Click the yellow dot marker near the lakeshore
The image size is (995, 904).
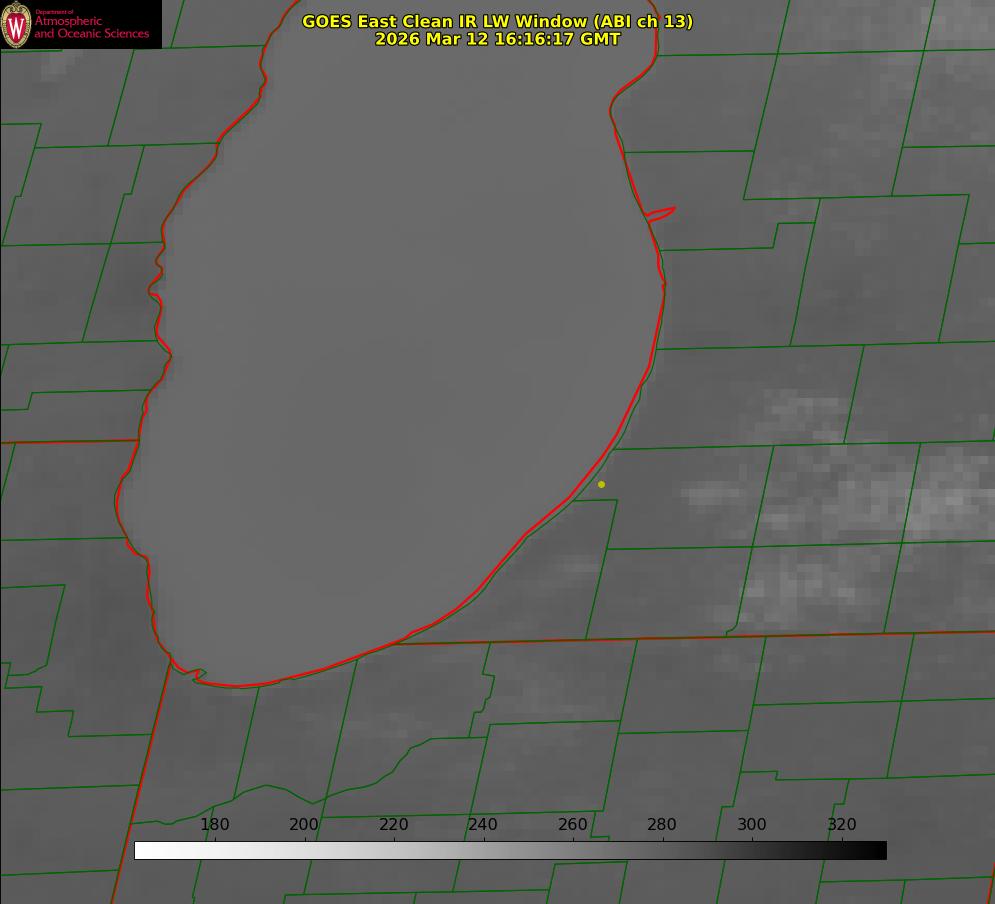601,484
